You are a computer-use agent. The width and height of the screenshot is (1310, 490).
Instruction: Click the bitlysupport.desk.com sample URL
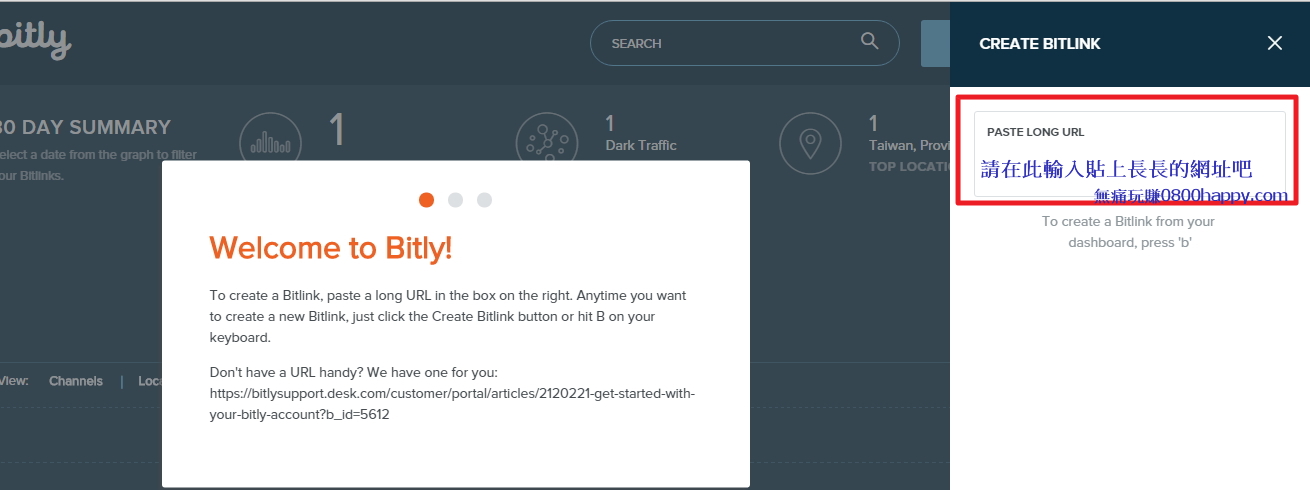coord(452,404)
